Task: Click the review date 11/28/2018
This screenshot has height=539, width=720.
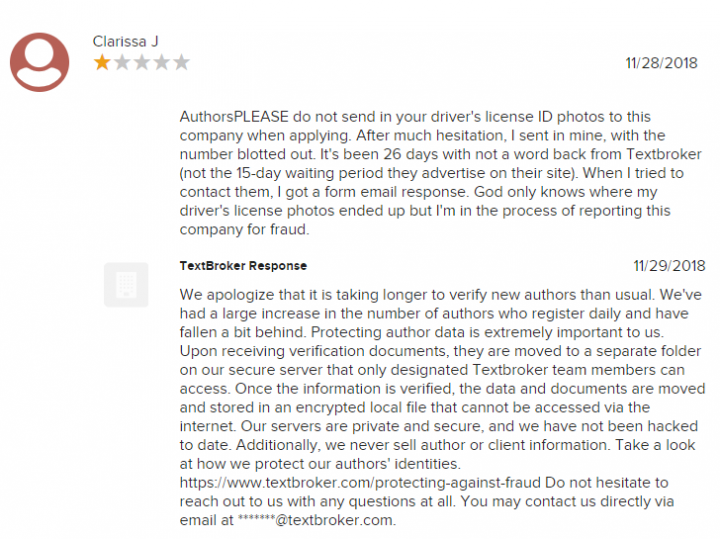Action: pyautogui.click(x=661, y=63)
